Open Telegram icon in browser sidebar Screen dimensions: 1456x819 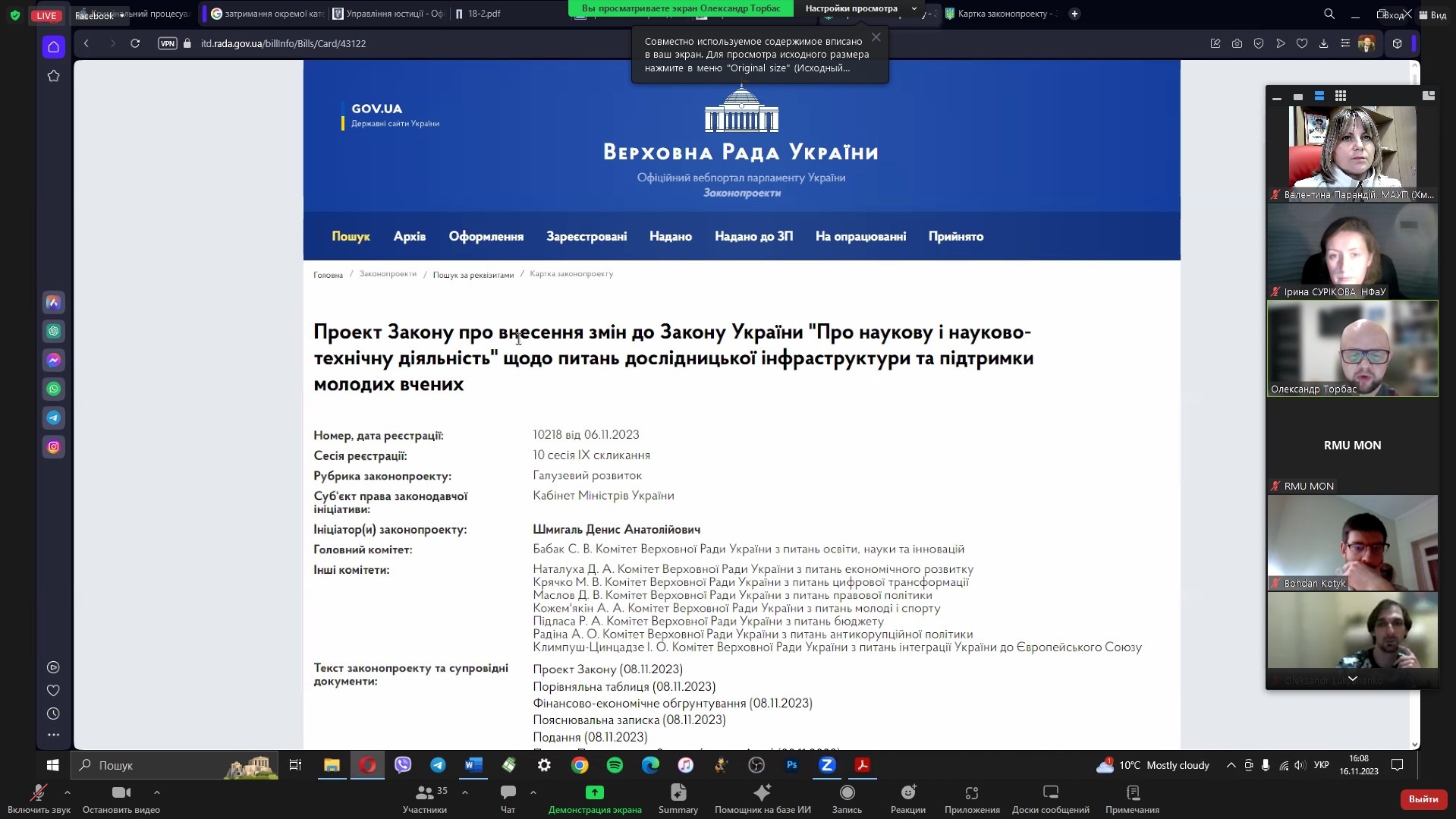(53, 418)
